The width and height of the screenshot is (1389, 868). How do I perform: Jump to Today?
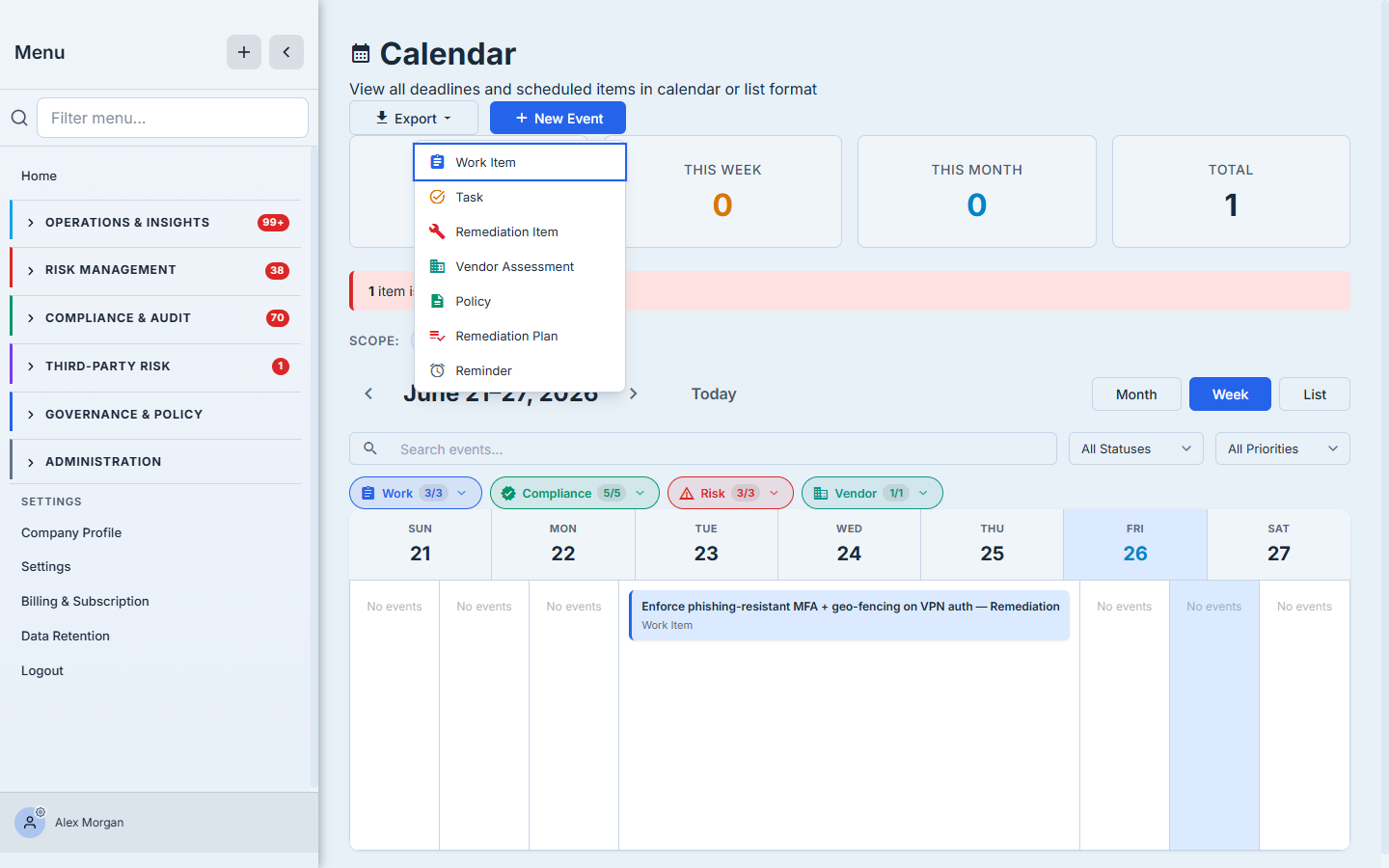tap(714, 393)
